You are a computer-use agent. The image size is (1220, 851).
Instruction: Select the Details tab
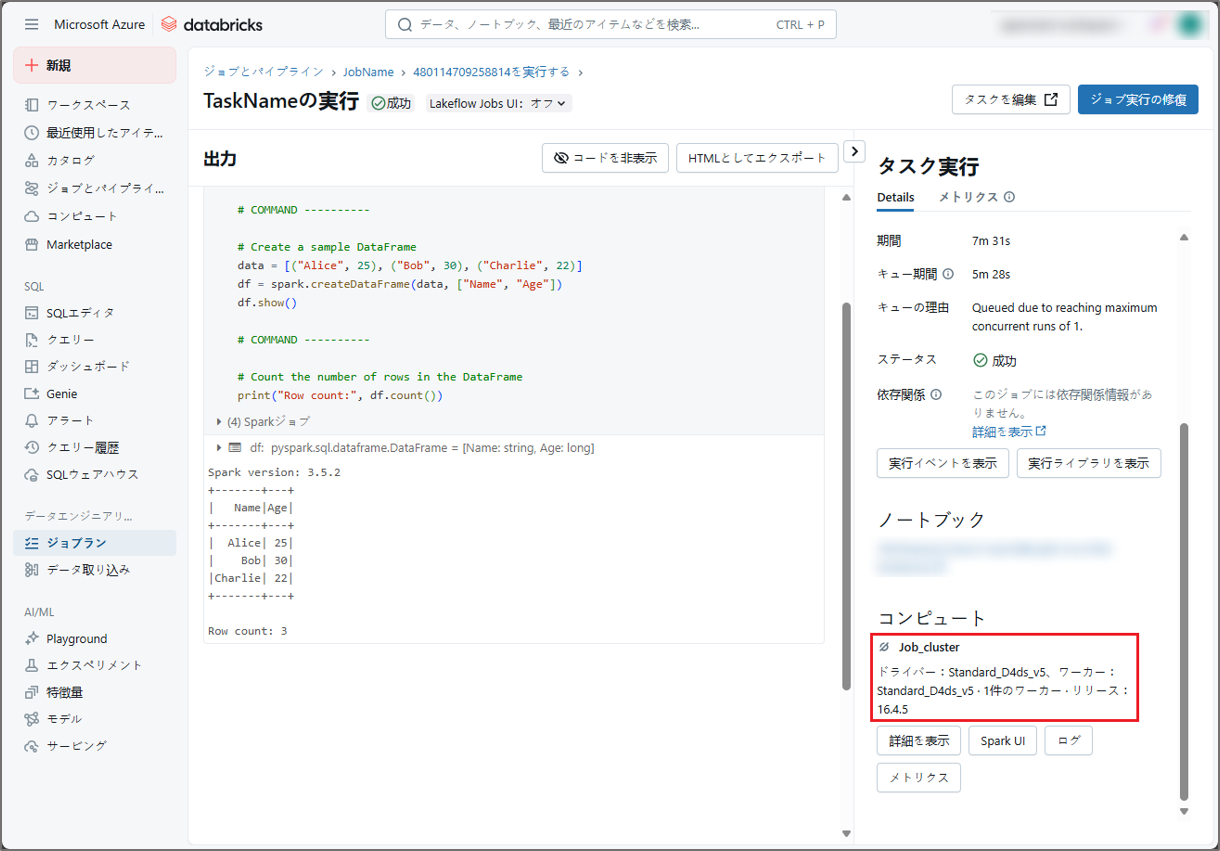click(x=895, y=197)
